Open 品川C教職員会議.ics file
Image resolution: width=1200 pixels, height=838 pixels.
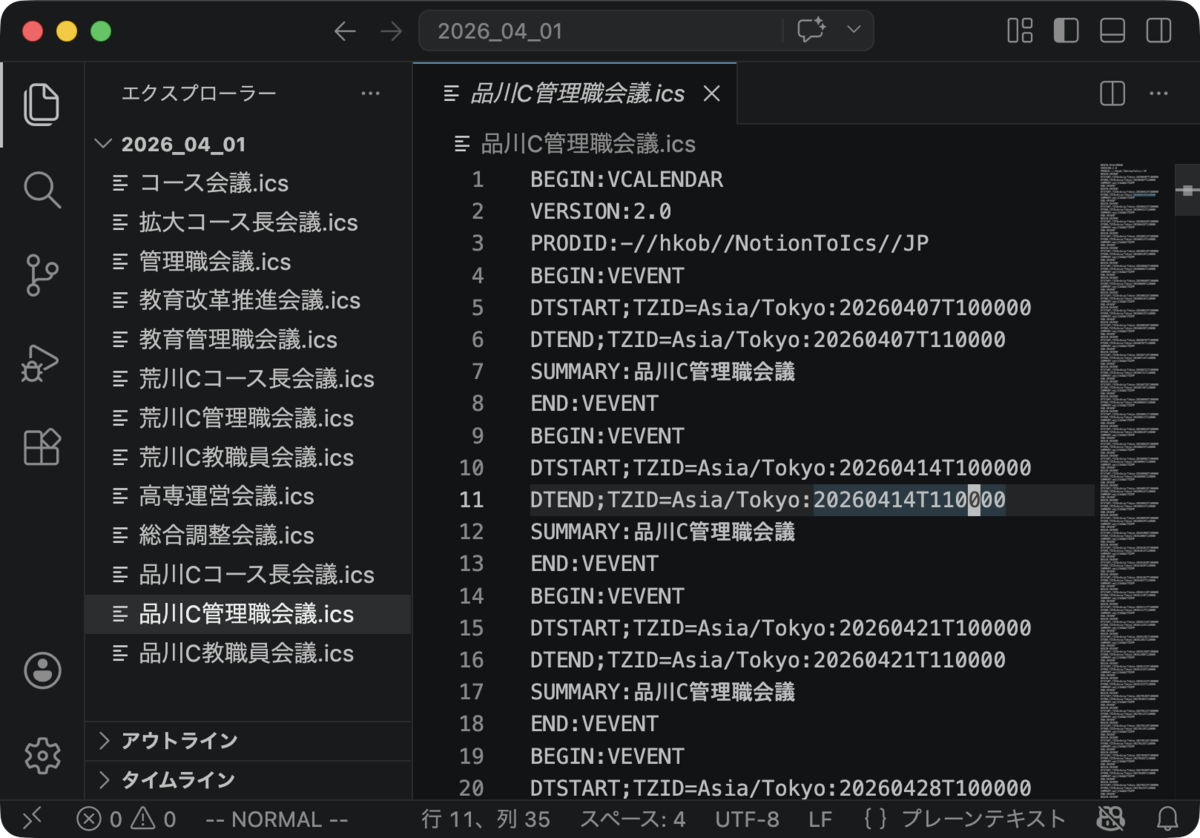tap(248, 653)
